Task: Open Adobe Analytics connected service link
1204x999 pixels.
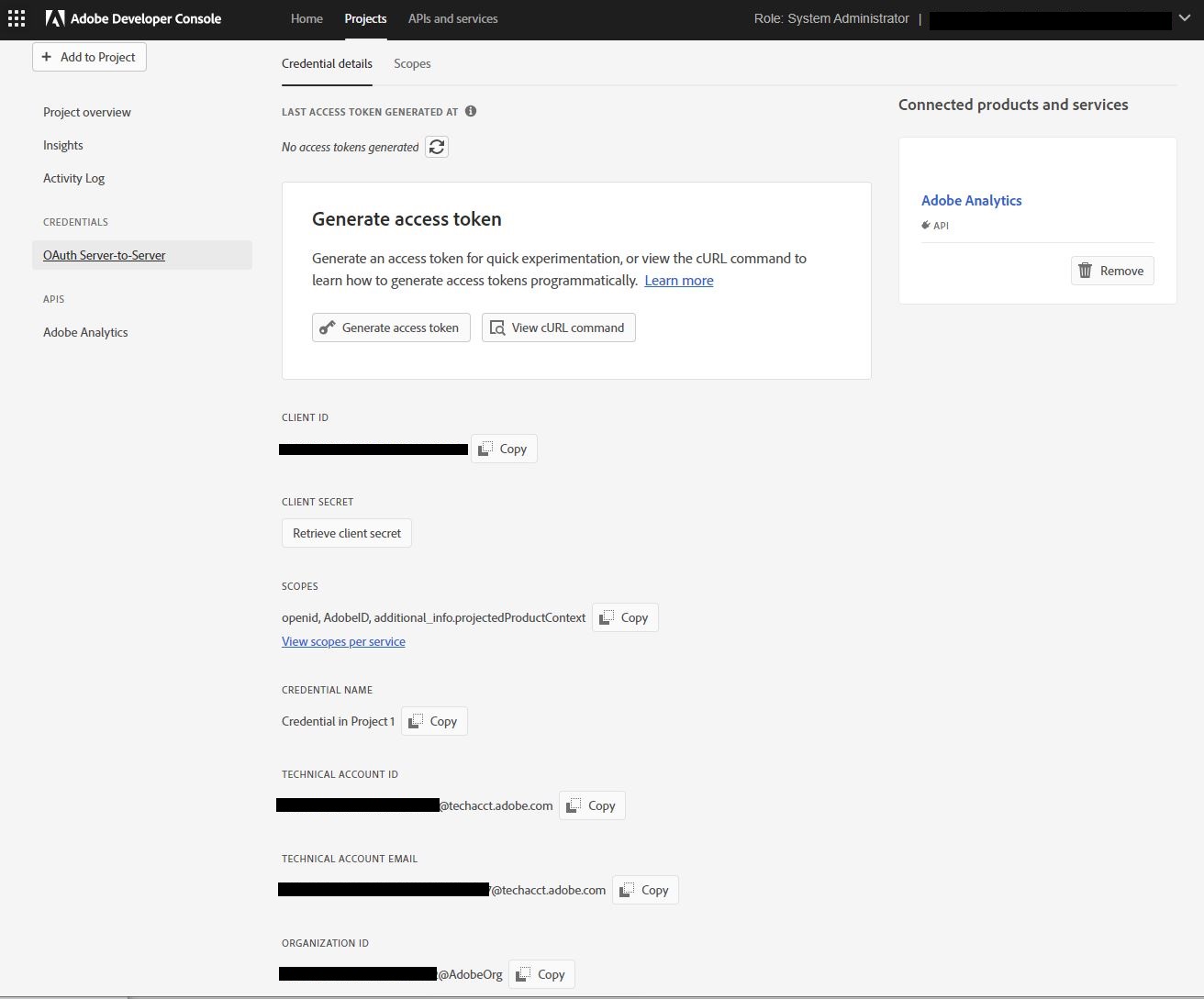Action: tap(971, 200)
